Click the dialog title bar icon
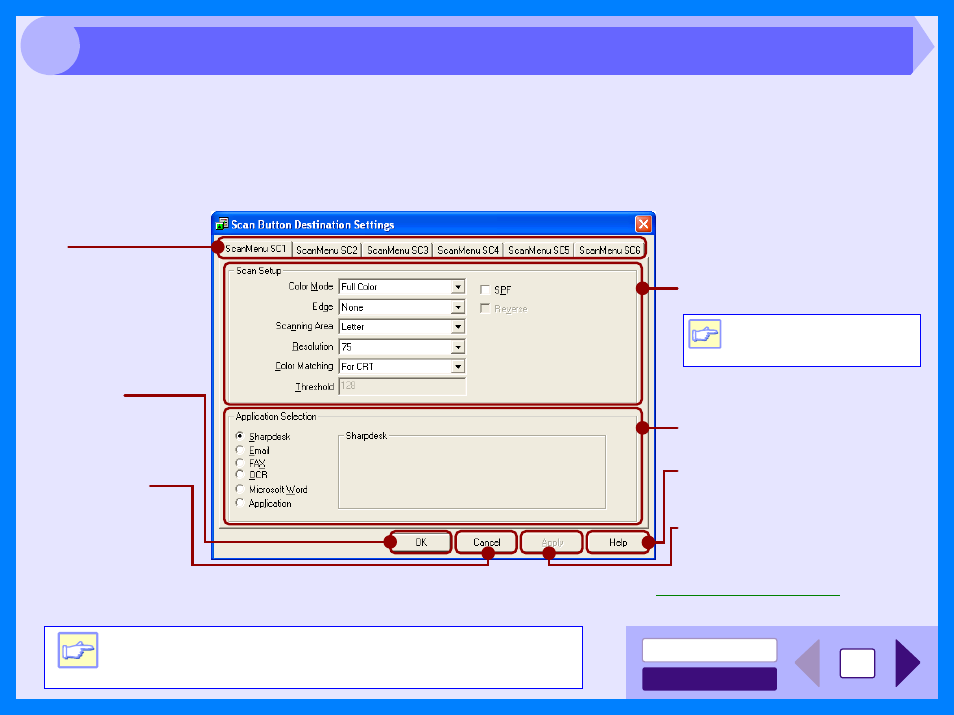954x715 pixels. (x=222, y=224)
